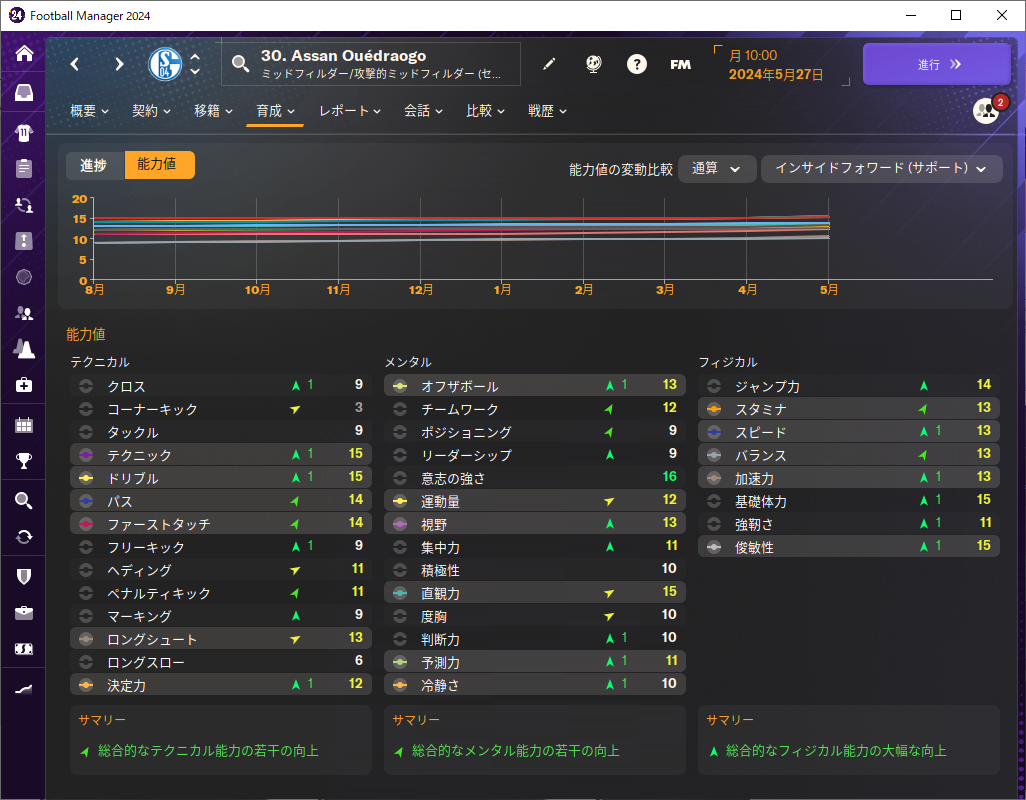Go back with the left arrow
This screenshot has width=1026, height=800.
coord(75,64)
